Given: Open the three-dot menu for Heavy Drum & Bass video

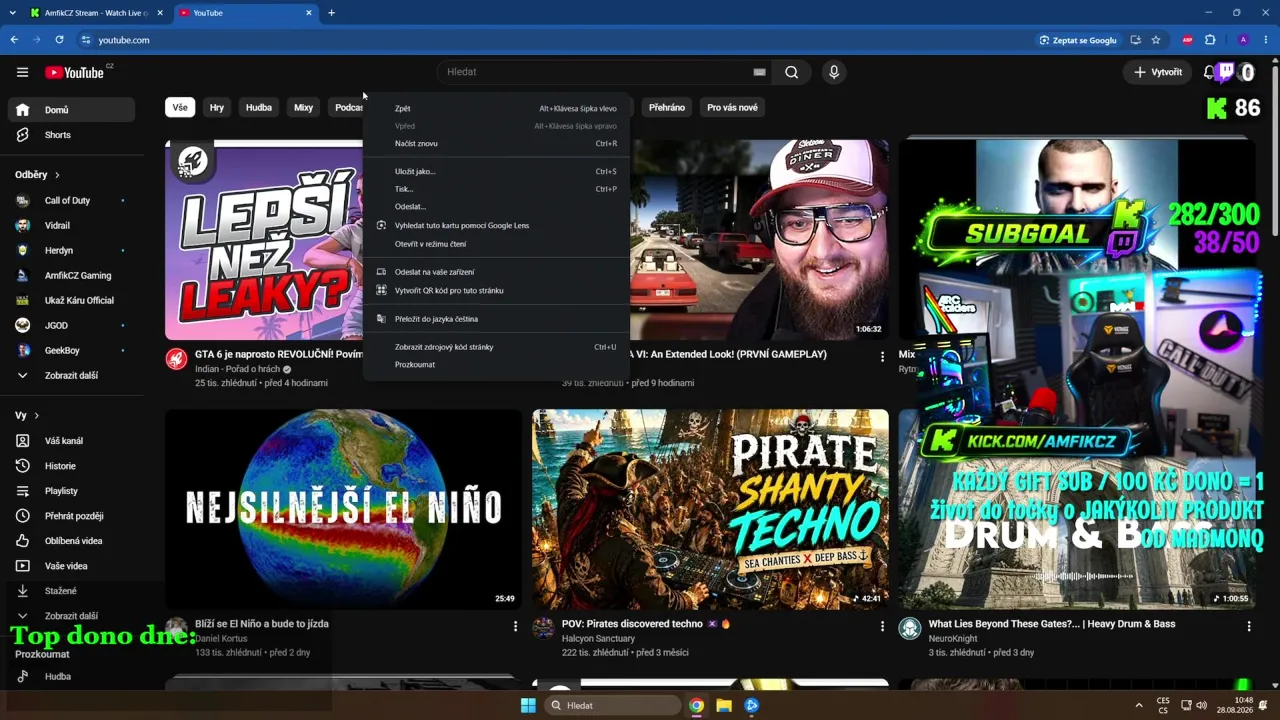Looking at the screenshot, I should (x=1249, y=626).
